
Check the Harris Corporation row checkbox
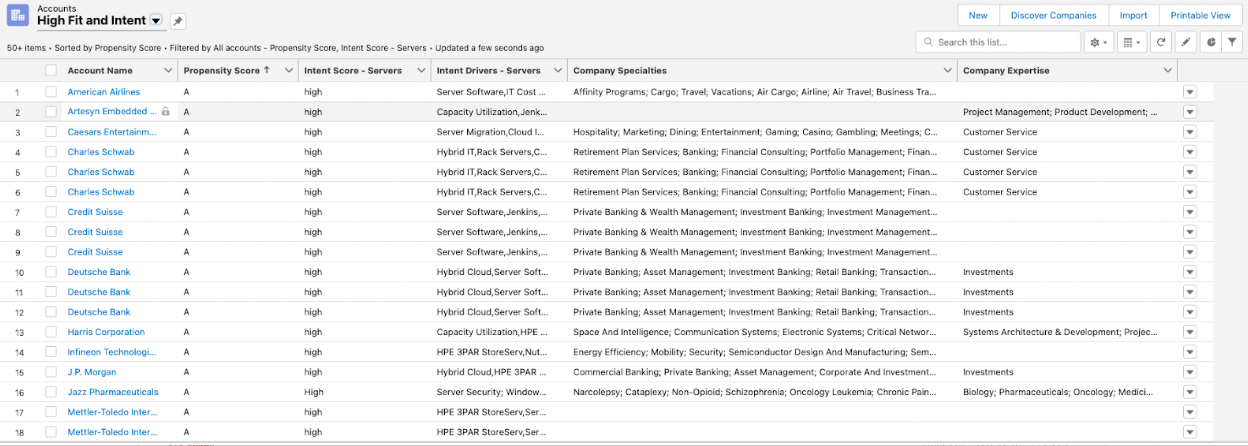click(51, 332)
